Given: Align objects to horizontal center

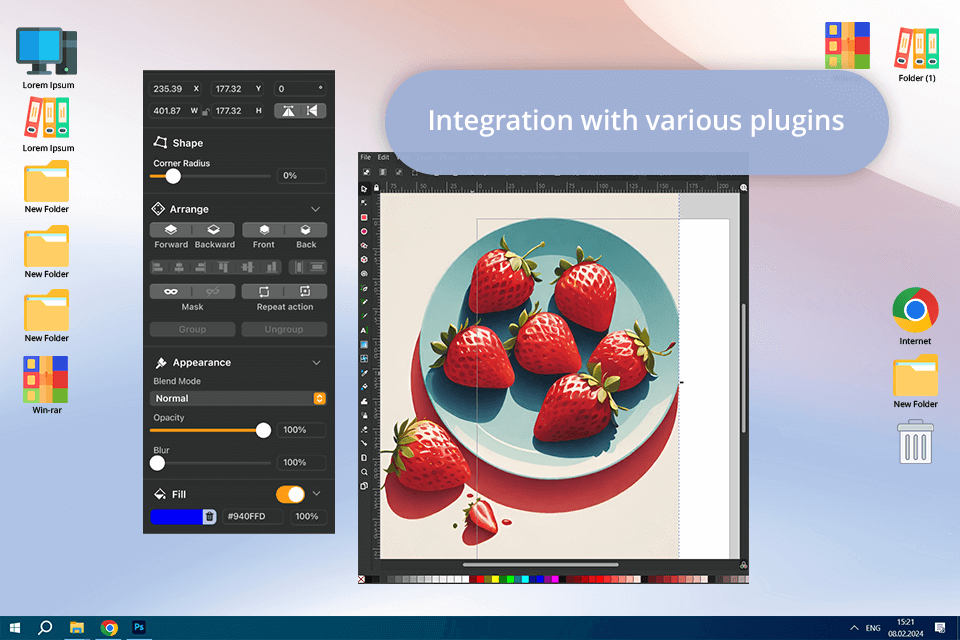Looking at the screenshot, I should click(x=179, y=267).
